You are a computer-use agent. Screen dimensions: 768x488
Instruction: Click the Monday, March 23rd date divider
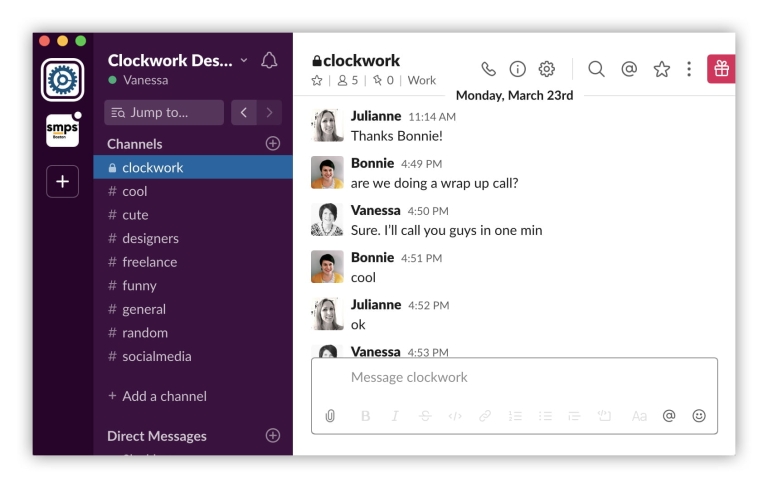514,96
